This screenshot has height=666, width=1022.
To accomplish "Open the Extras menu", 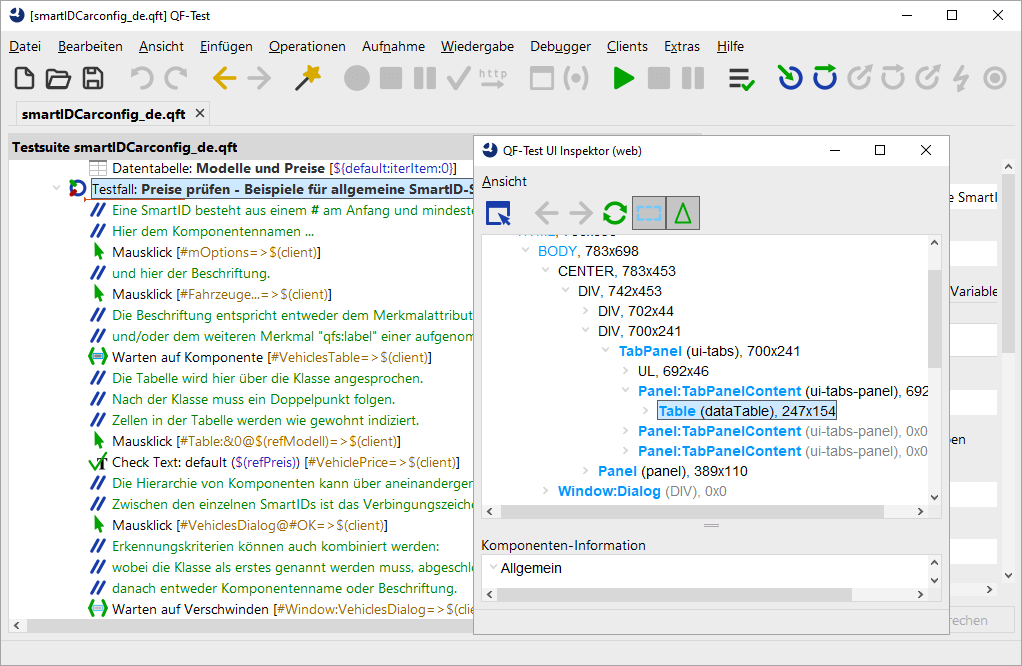I will click(x=682, y=46).
